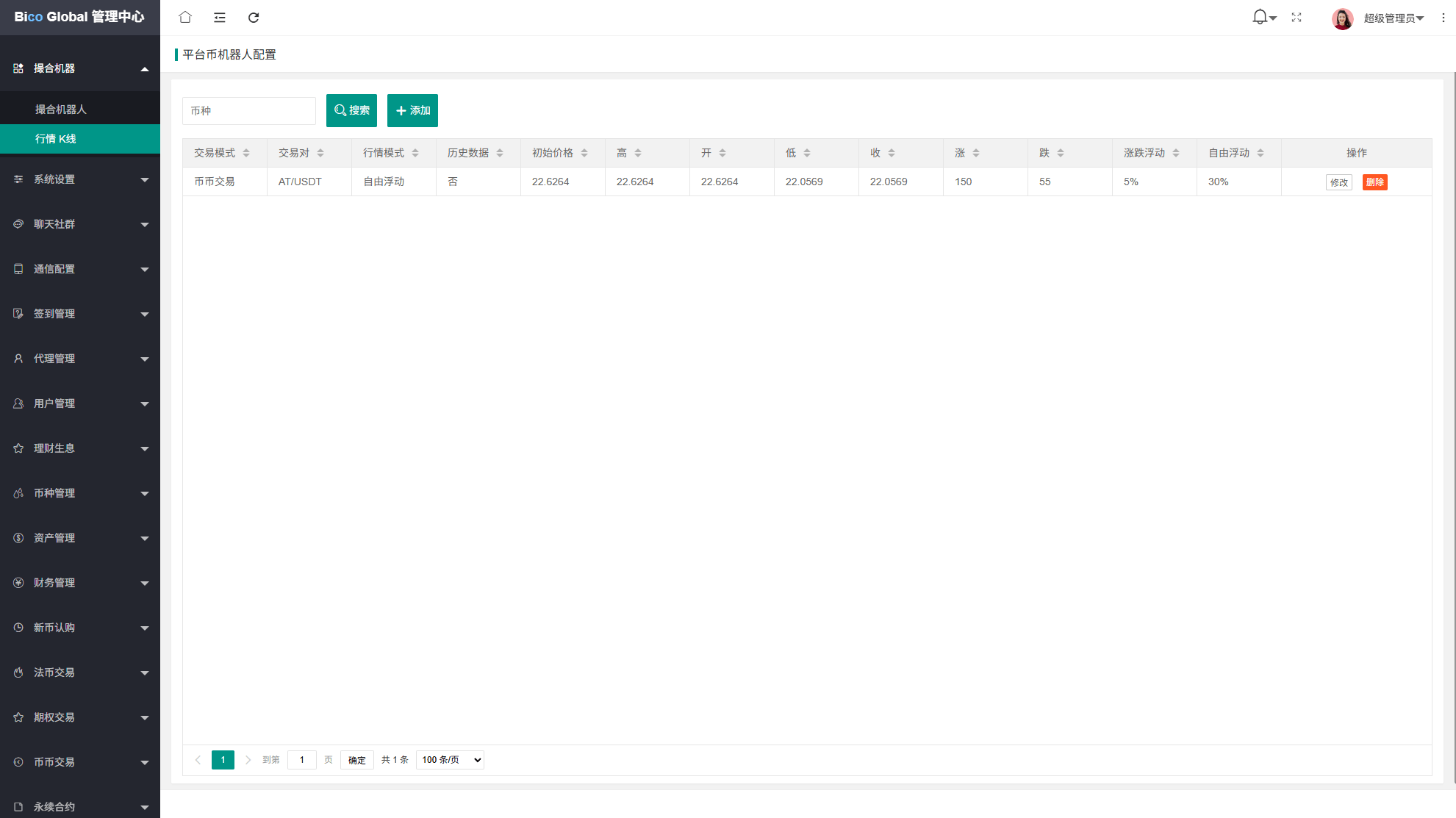This screenshot has width=1456, height=818.
Task: Sort the 历史数据 column
Action: (x=500, y=153)
